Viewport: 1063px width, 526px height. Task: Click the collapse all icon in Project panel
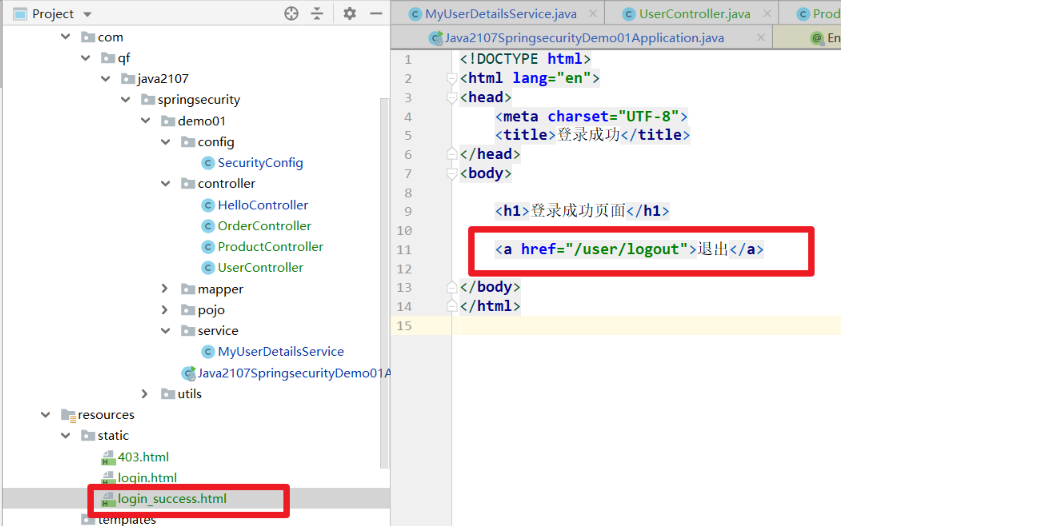317,14
